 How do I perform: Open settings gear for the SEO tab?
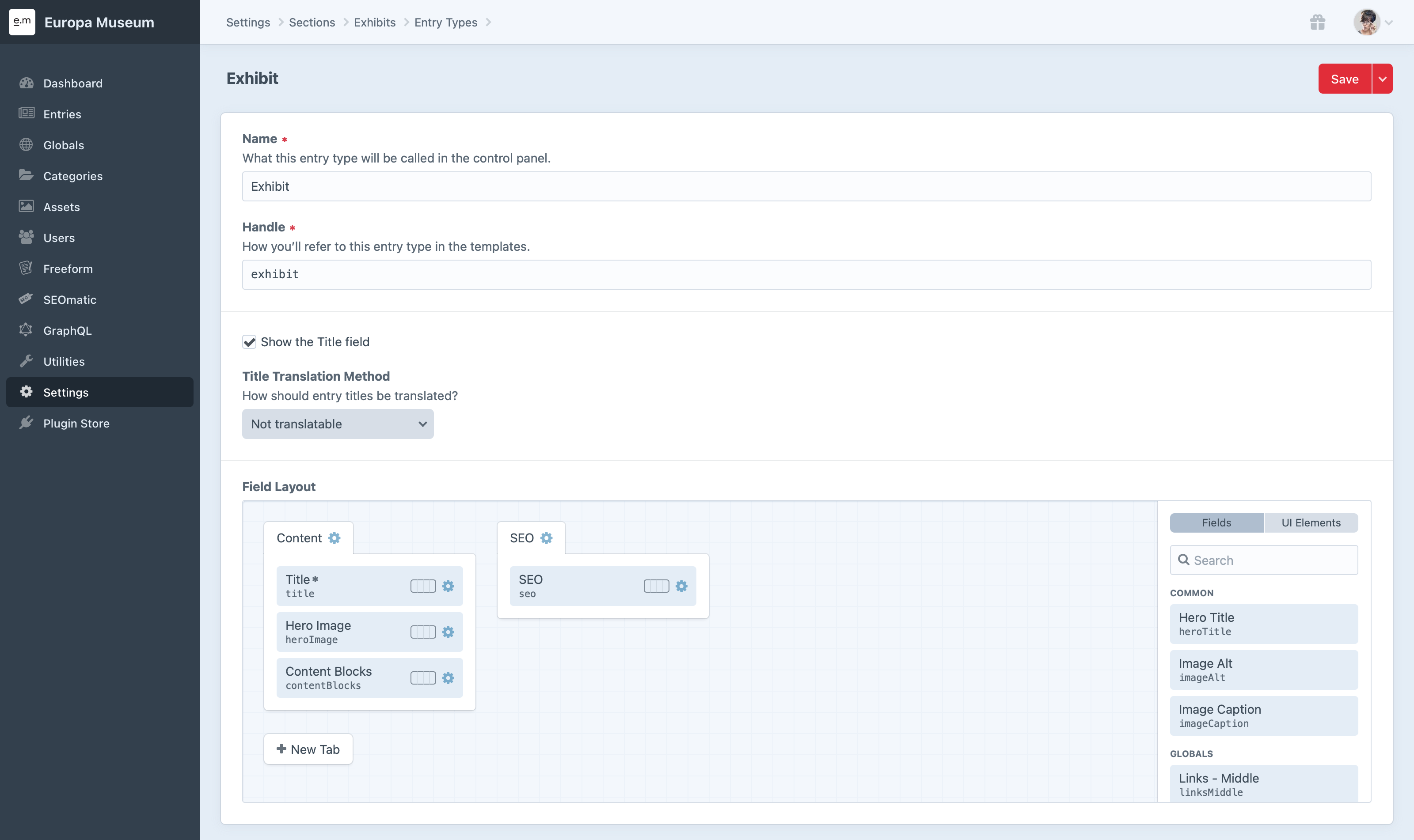tap(547, 538)
